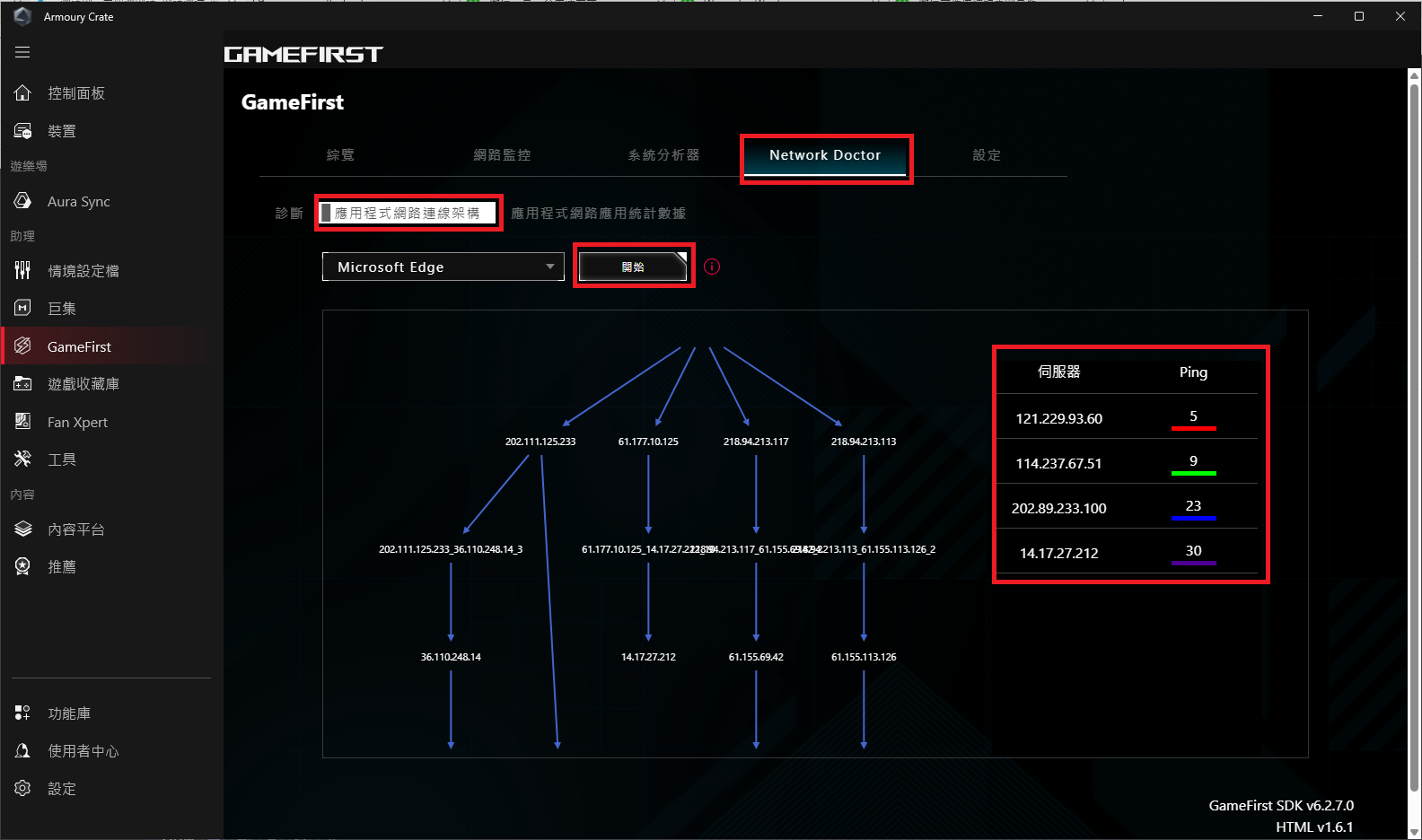Image resolution: width=1422 pixels, height=840 pixels.
Task: Click the 使用者中心 bell icon
Action: coord(22,750)
